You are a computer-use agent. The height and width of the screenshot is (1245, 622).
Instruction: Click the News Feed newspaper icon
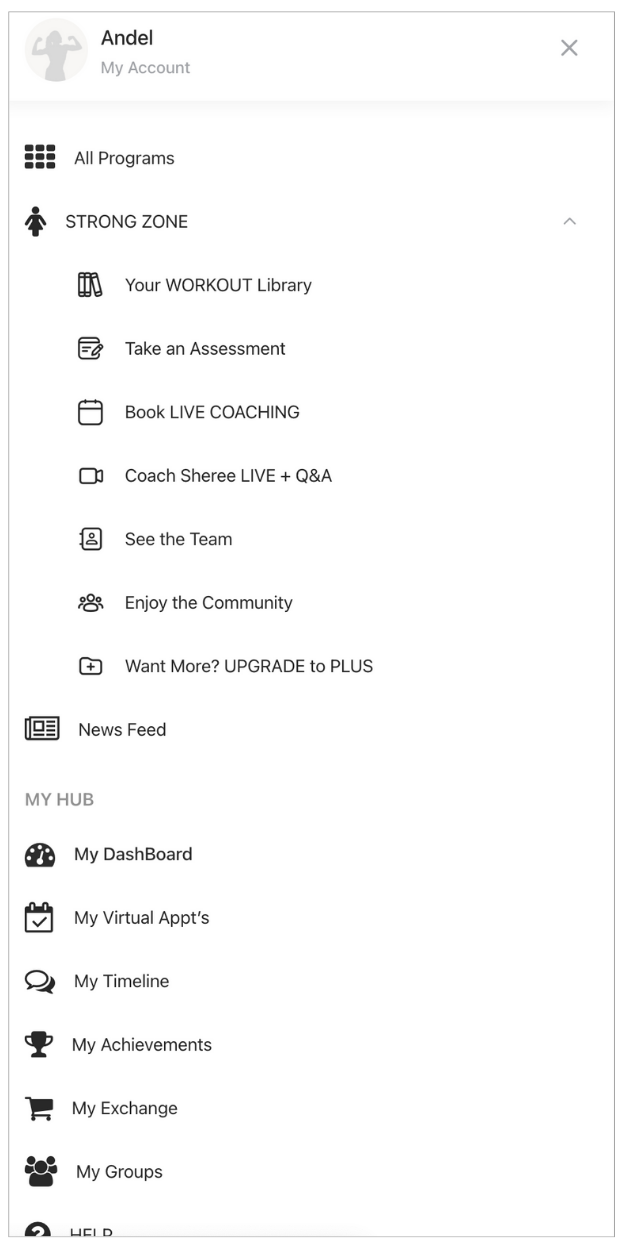click(x=42, y=729)
